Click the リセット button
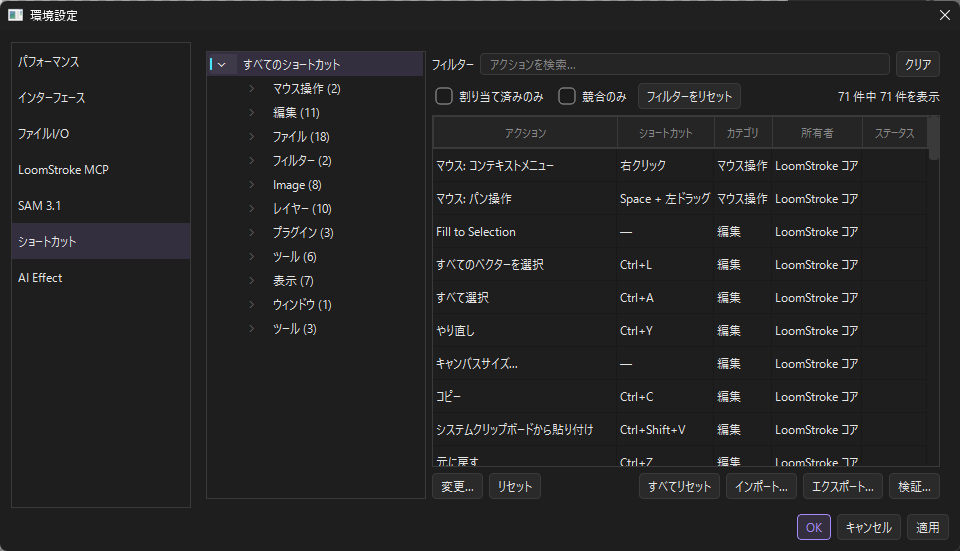960x551 pixels. pos(515,487)
